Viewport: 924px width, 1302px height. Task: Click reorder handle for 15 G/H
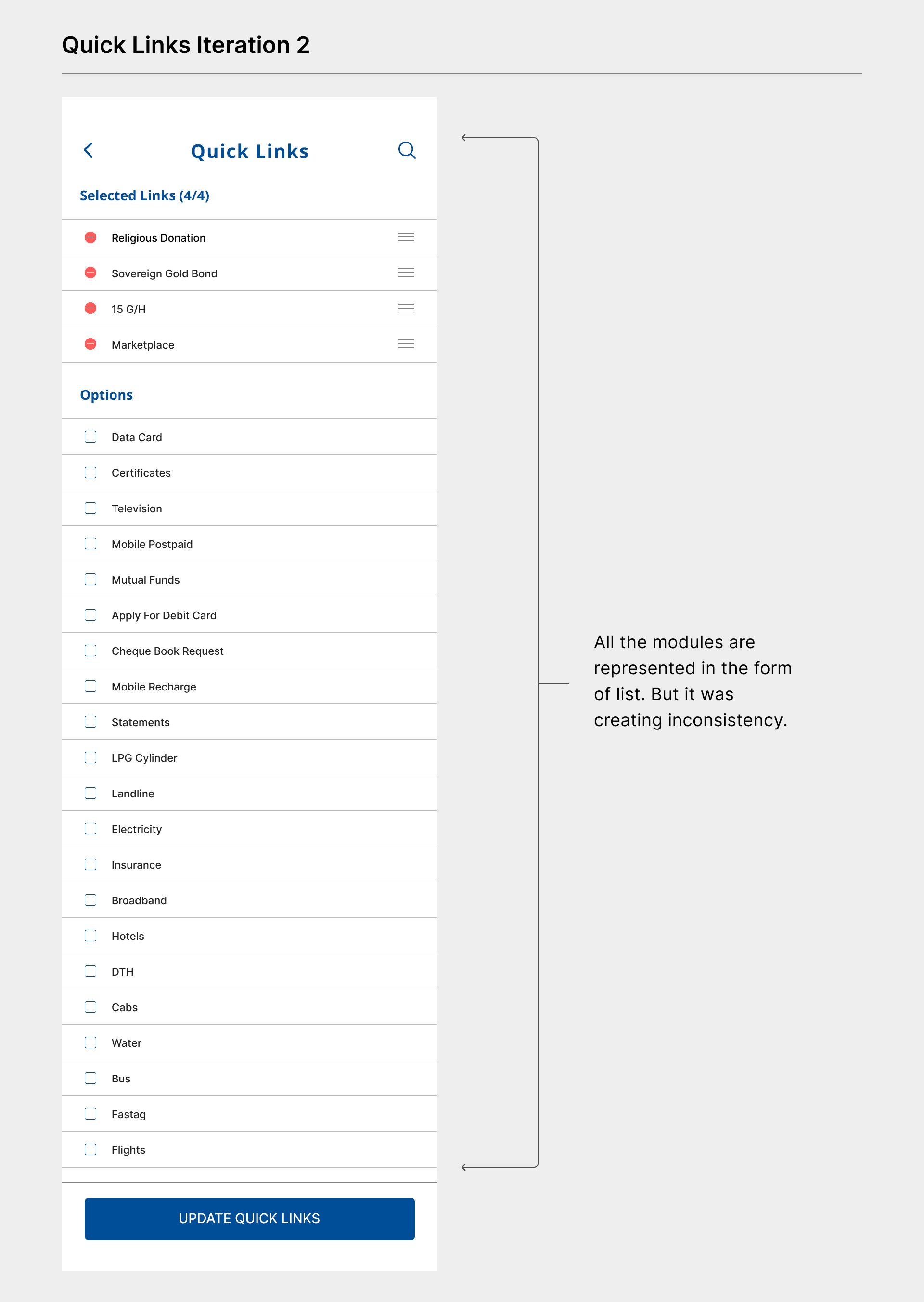tap(406, 309)
